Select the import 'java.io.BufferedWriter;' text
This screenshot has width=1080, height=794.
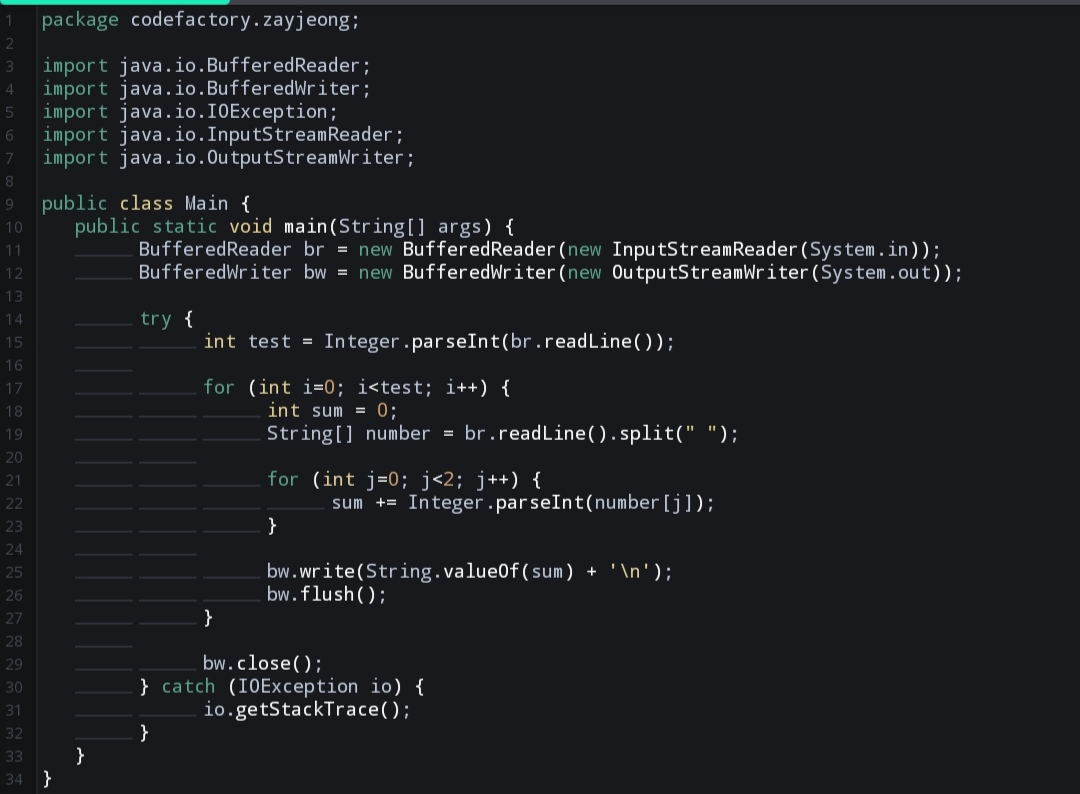(245, 89)
